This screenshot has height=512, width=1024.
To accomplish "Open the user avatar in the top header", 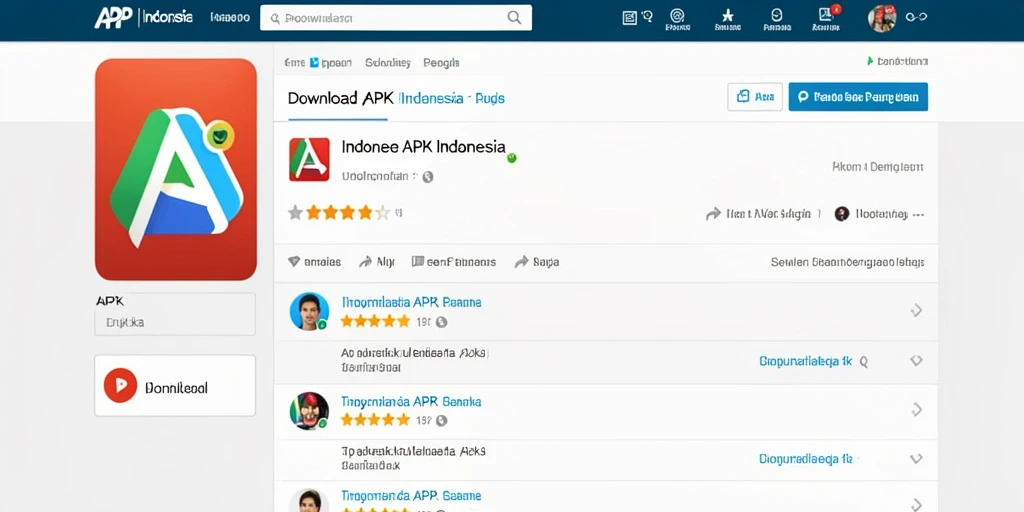I will click(x=882, y=18).
